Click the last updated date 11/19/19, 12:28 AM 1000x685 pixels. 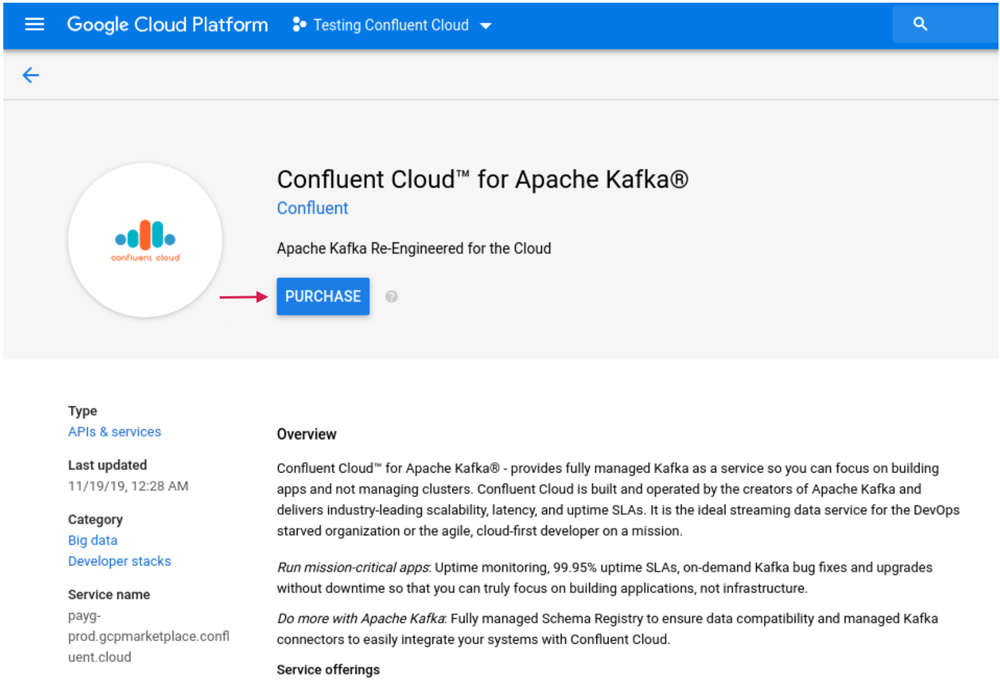click(128, 486)
